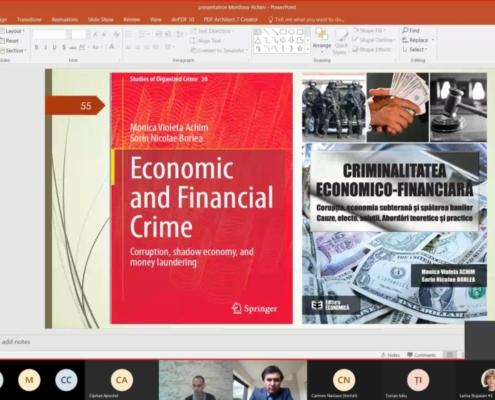Expand the Layout dropdown
This screenshot has width=495, height=400.
tap(12, 31)
